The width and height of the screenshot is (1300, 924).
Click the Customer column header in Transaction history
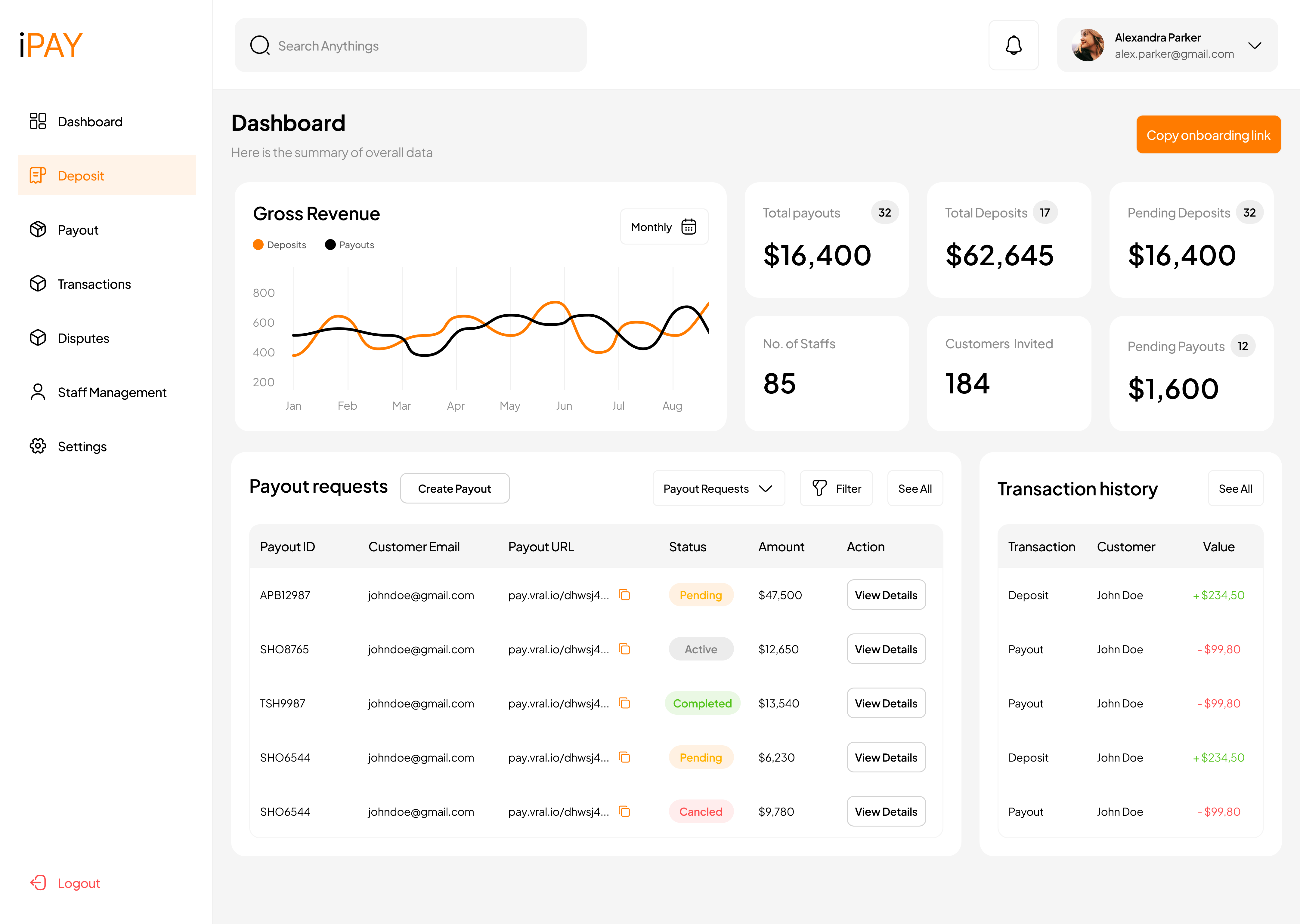[x=1125, y=546]
